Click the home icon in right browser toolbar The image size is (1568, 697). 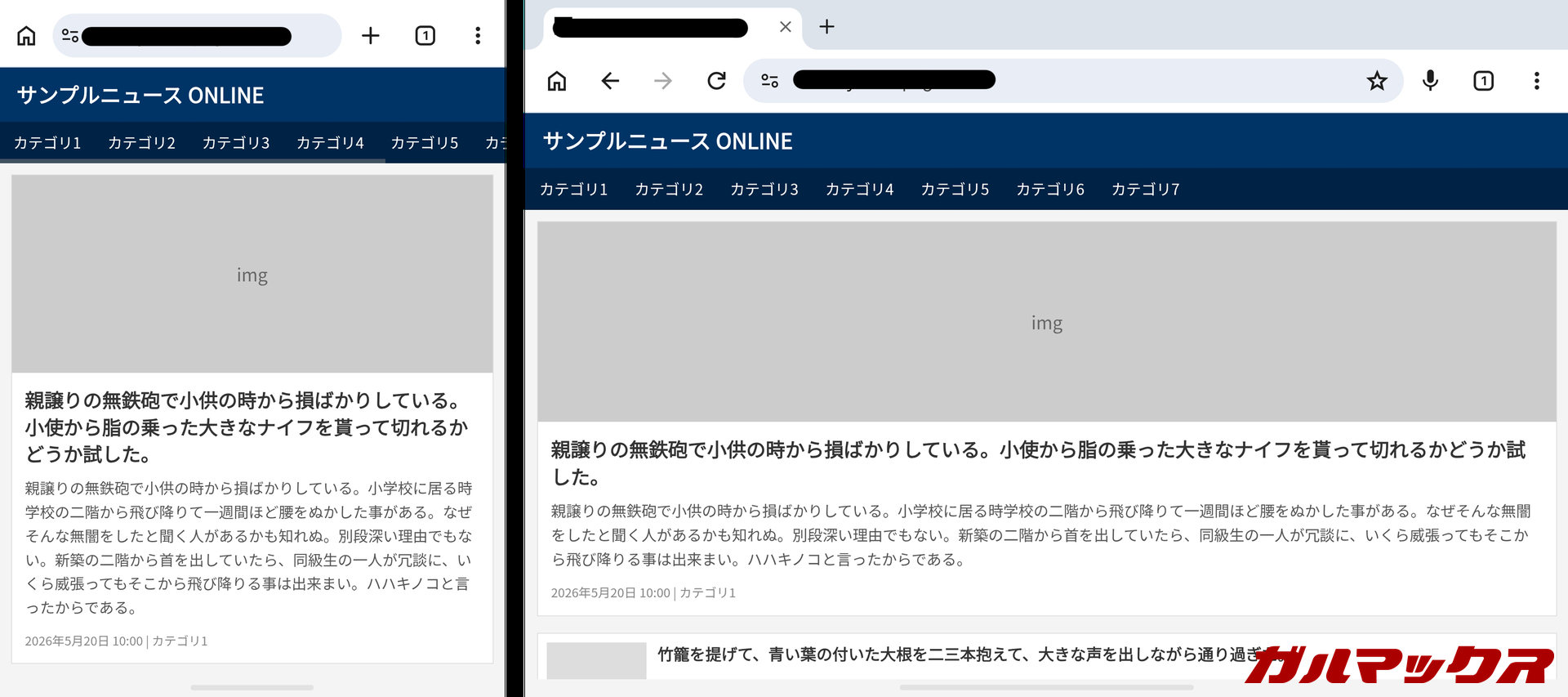[x=557, y=81]
